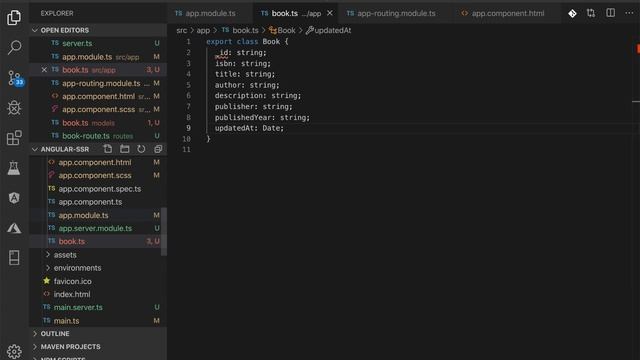The height and width of the screenshot is (360, 640).
Task: Open the Search view
Action: pos(14,47)
